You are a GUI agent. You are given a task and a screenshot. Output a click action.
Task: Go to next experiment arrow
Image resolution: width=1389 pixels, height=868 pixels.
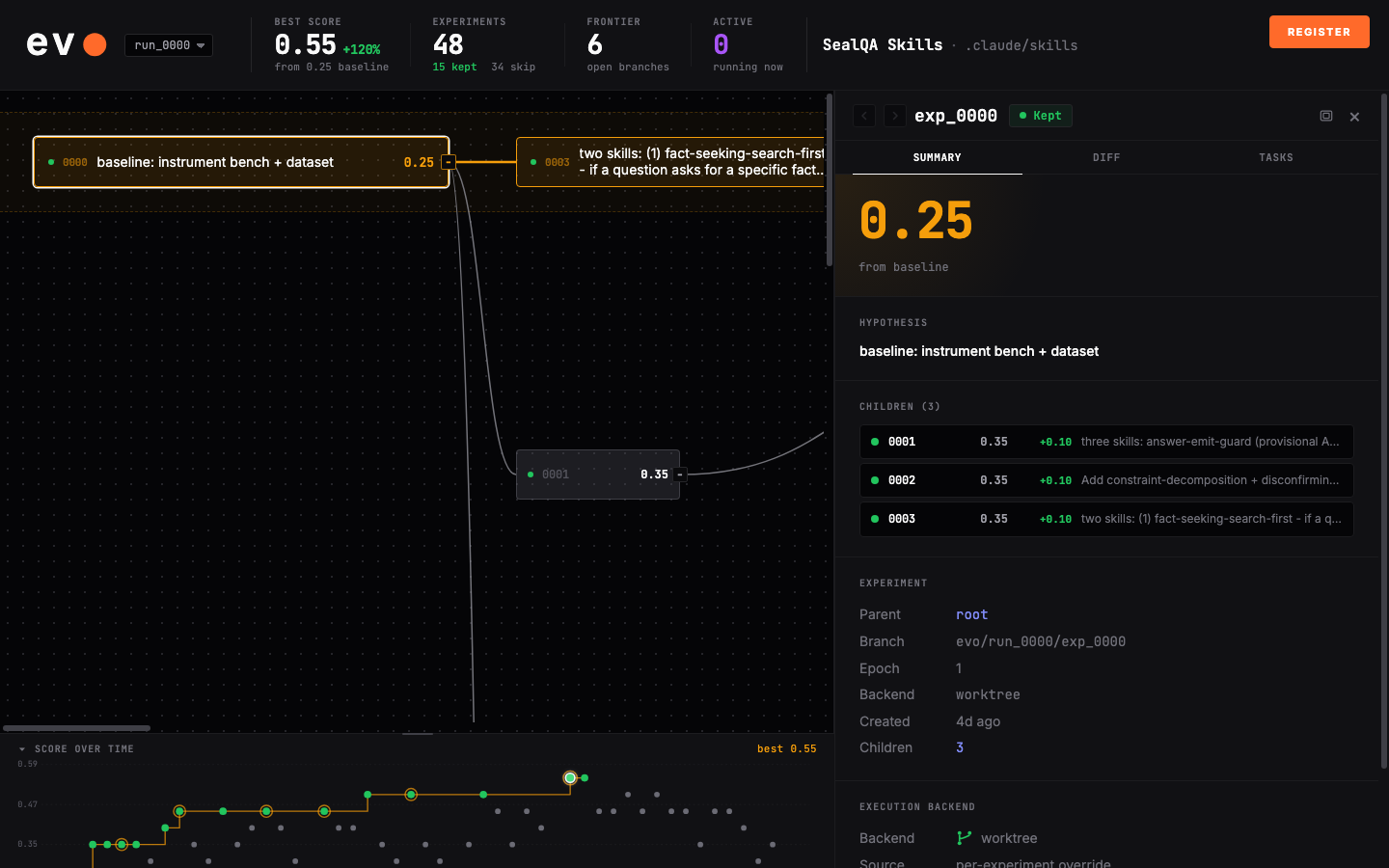pyautogui.click(x=895, y=116)
